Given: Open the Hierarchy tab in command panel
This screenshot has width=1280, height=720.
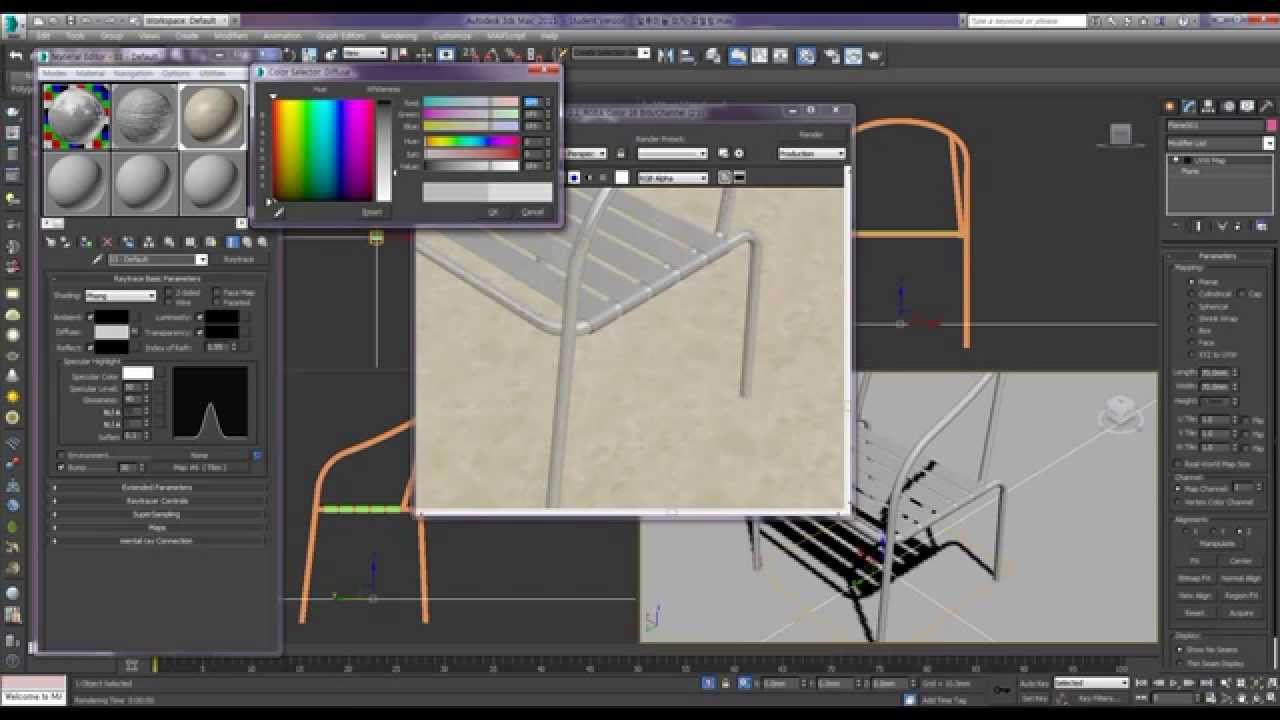Looking at the screenshot, I should pos(1208,106).
